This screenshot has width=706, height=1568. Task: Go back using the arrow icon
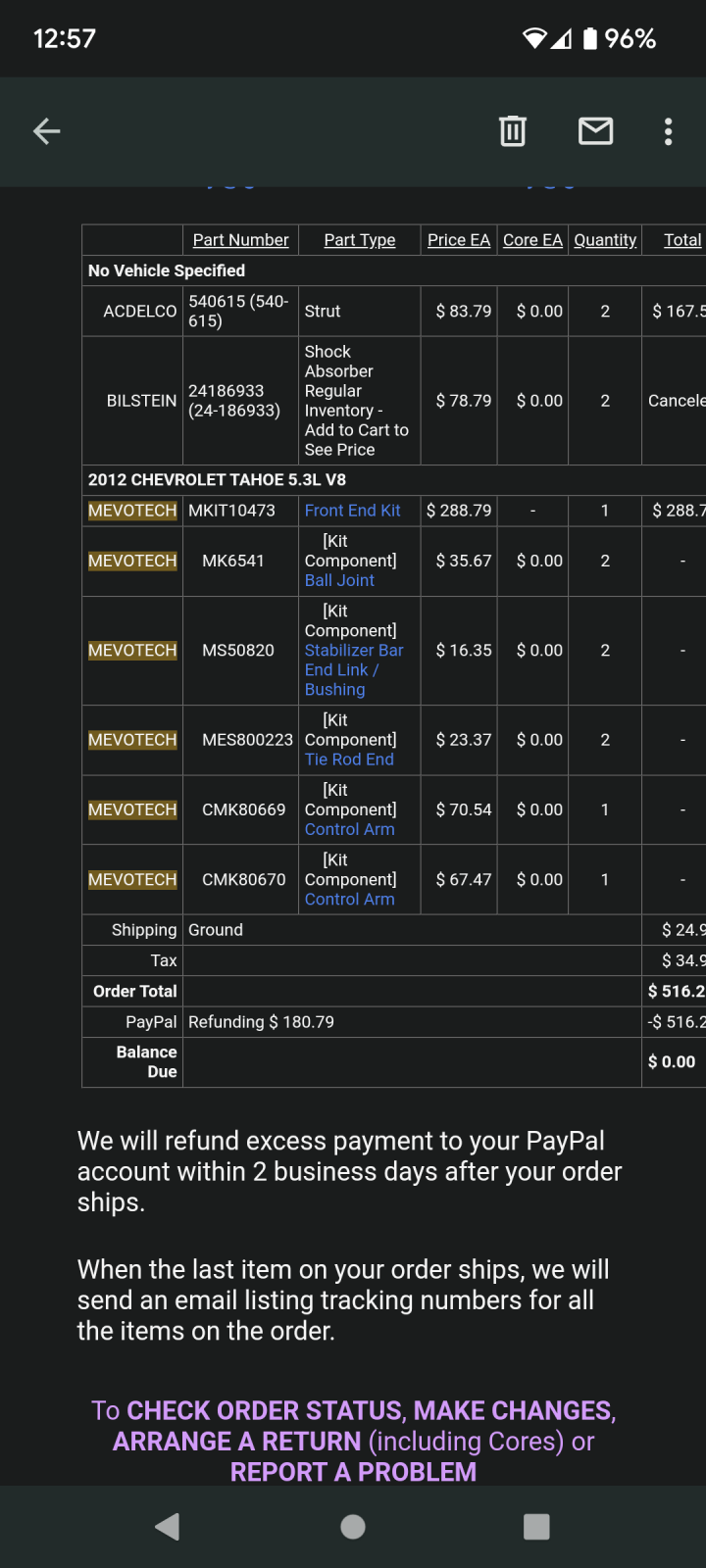coord(46,131)
